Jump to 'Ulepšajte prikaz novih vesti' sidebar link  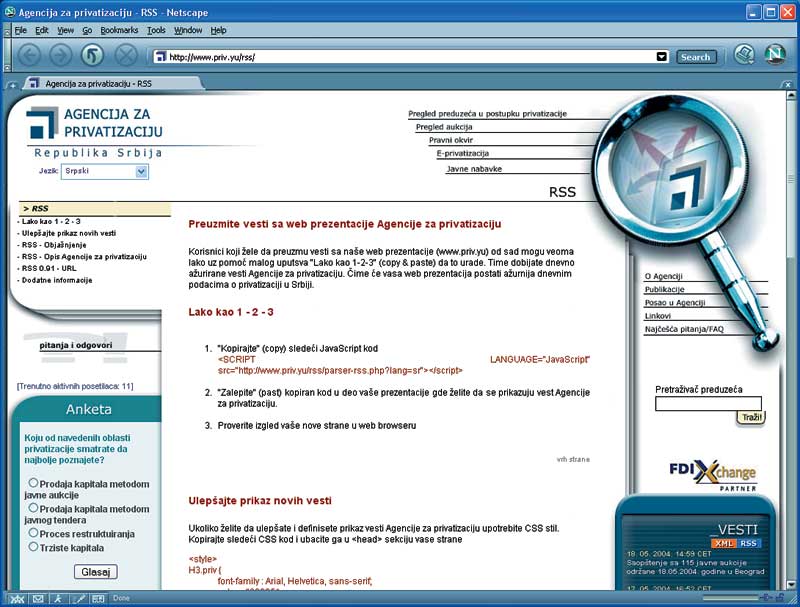[x=69, y=233]
